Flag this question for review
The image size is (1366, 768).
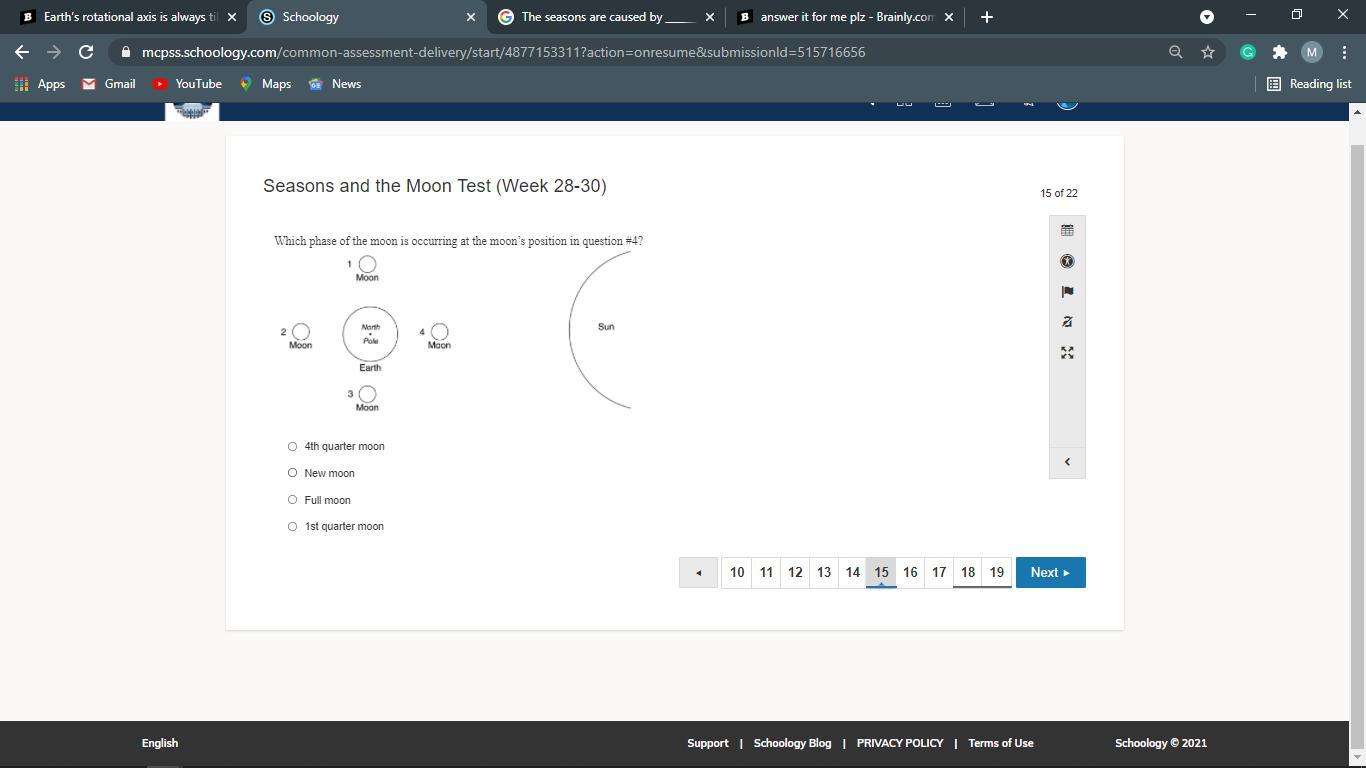[1067, 292]
